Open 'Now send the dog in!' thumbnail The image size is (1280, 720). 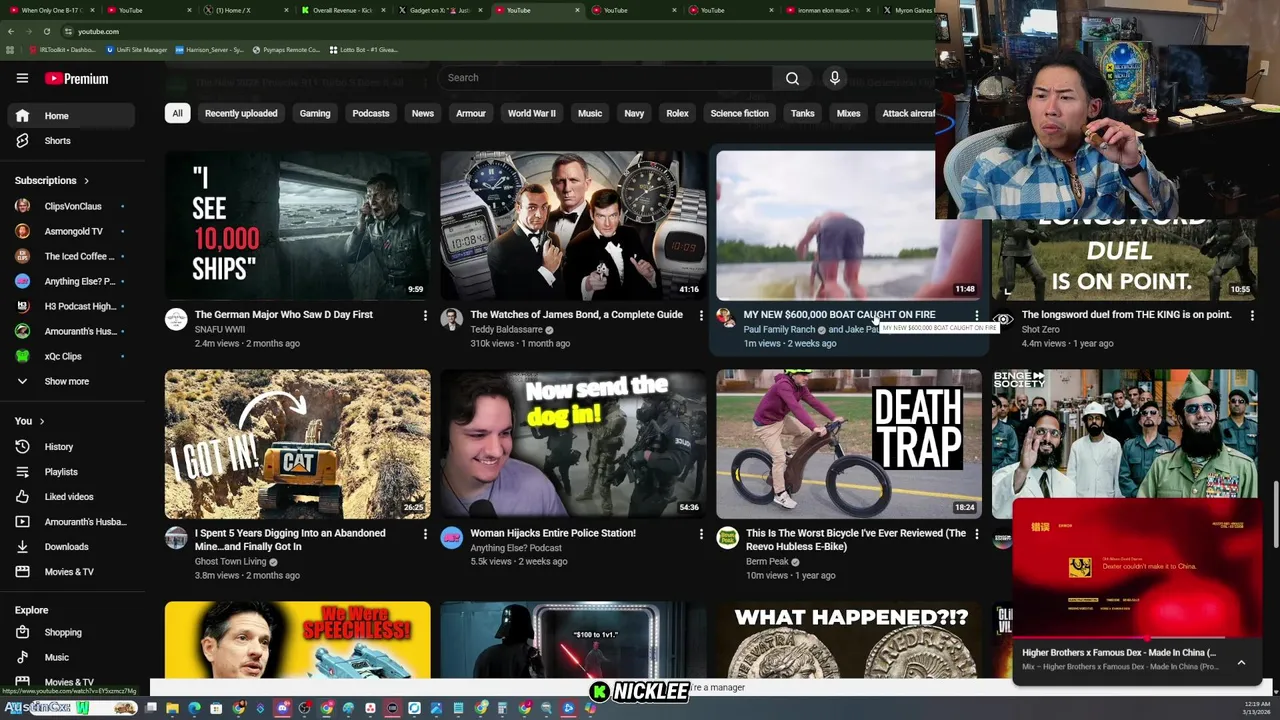click(573, 444)
